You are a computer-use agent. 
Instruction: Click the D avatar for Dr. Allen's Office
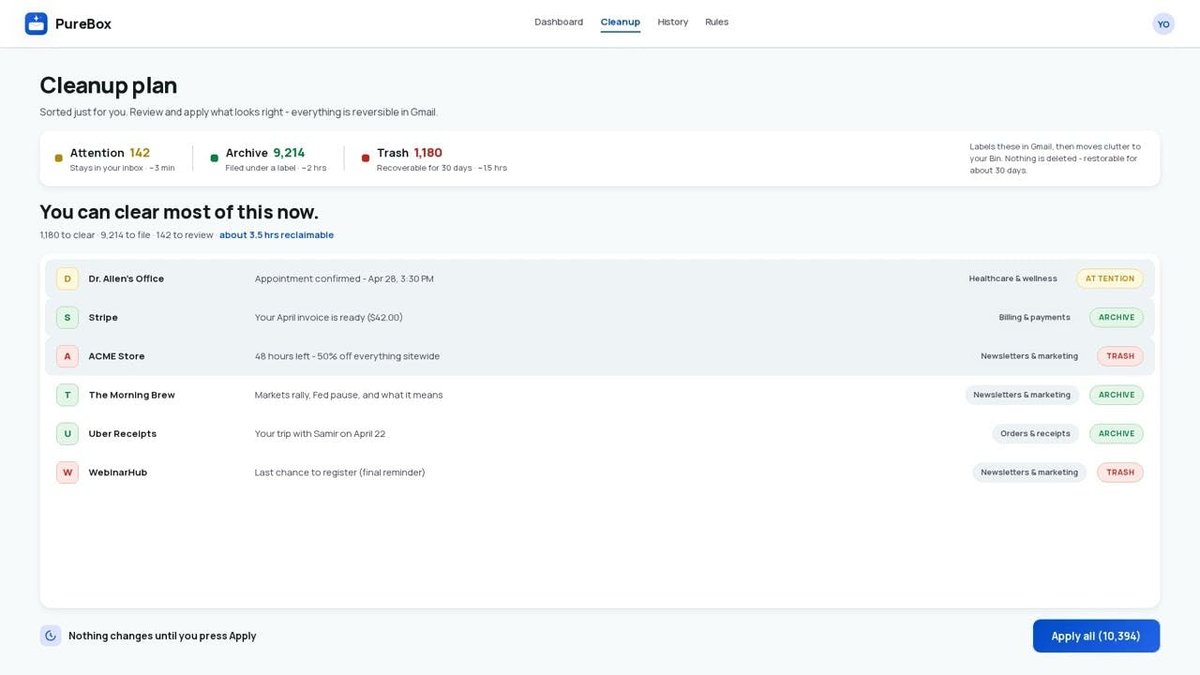pyautogui.click(x=67, y=279)
